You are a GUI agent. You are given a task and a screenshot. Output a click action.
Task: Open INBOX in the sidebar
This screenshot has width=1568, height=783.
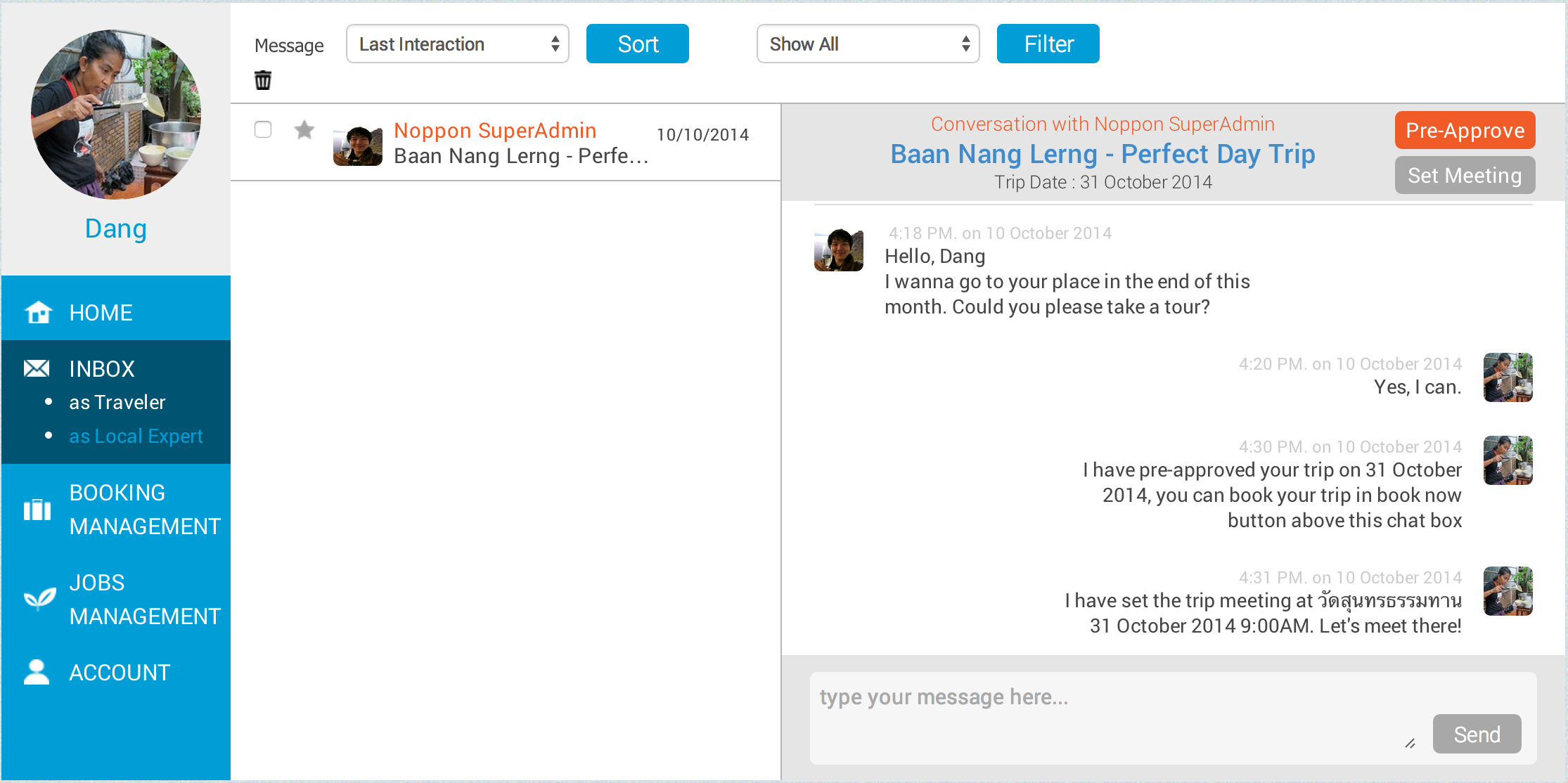pyautogui.click(x=102, y=368)
